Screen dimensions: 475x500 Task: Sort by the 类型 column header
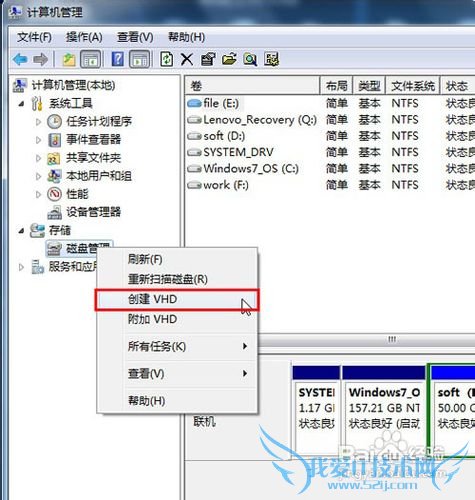point(369,86)
